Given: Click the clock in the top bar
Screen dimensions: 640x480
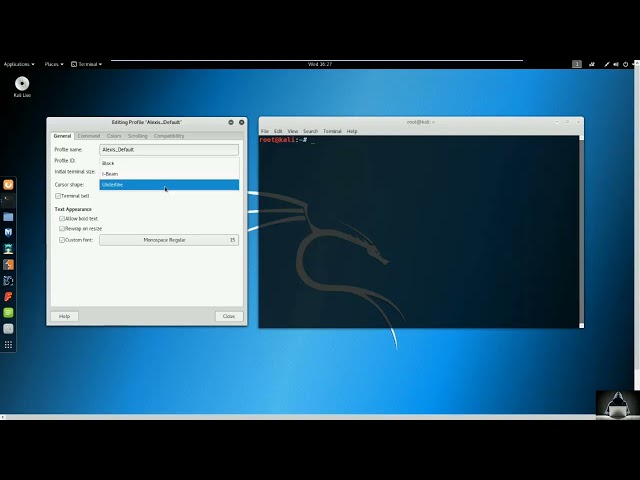Looking at the screenshot, I should point(320,64).
